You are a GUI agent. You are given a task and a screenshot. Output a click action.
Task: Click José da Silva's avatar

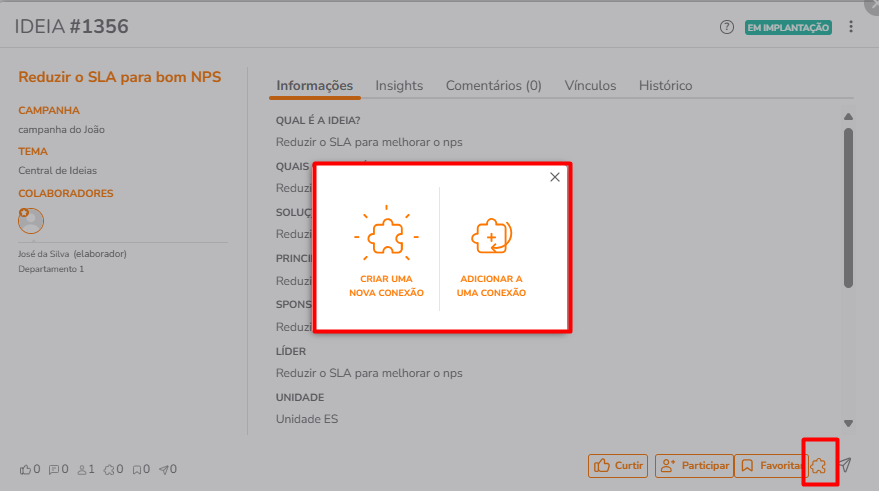pyautogui.click(x=31, y=220)
